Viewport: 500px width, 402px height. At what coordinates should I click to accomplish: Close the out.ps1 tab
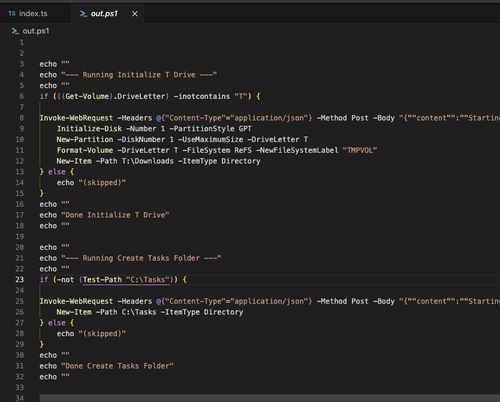click(x=135, y=14)
